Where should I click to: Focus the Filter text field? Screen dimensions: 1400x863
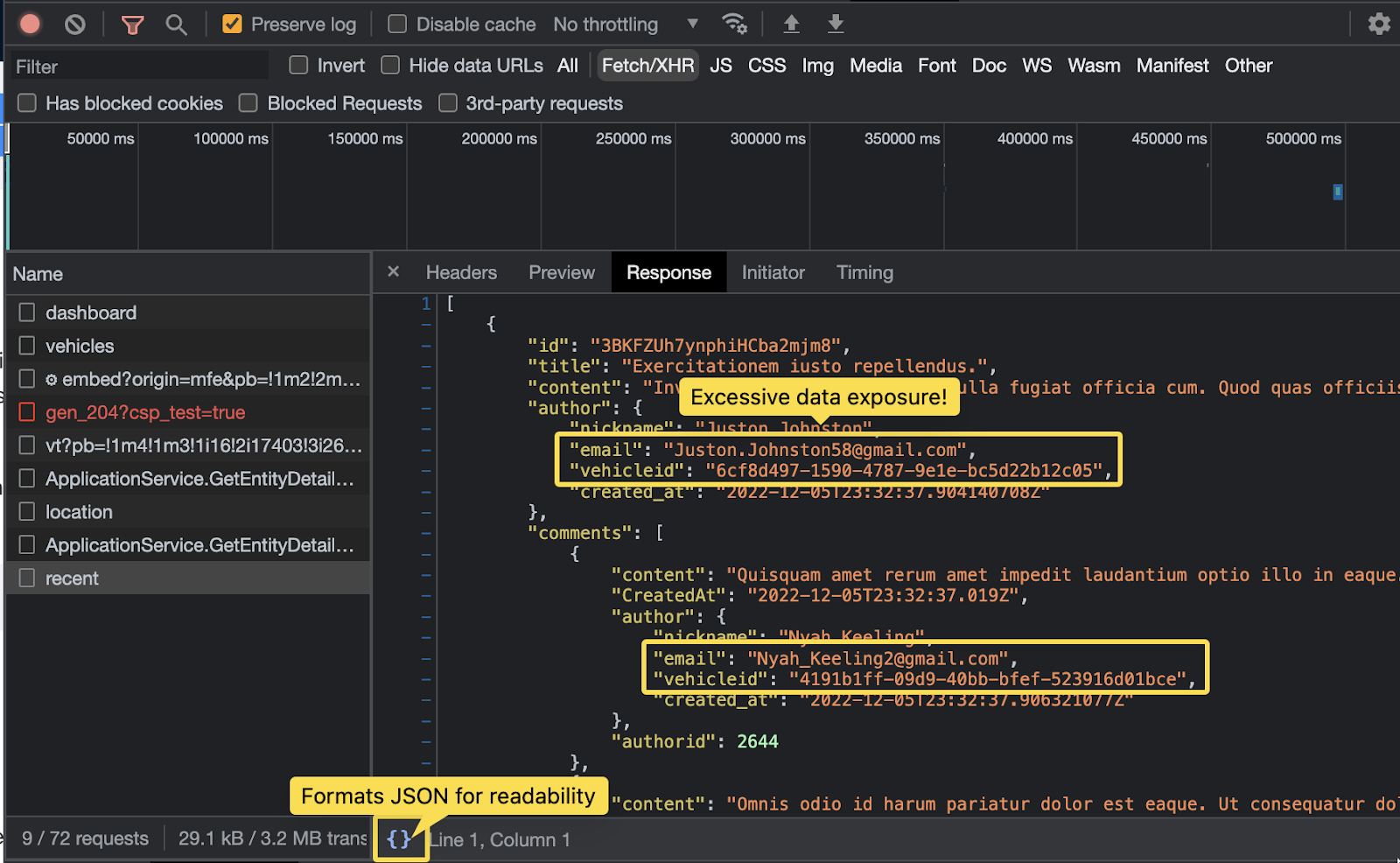pyautogui.click(x=140, y=67)
